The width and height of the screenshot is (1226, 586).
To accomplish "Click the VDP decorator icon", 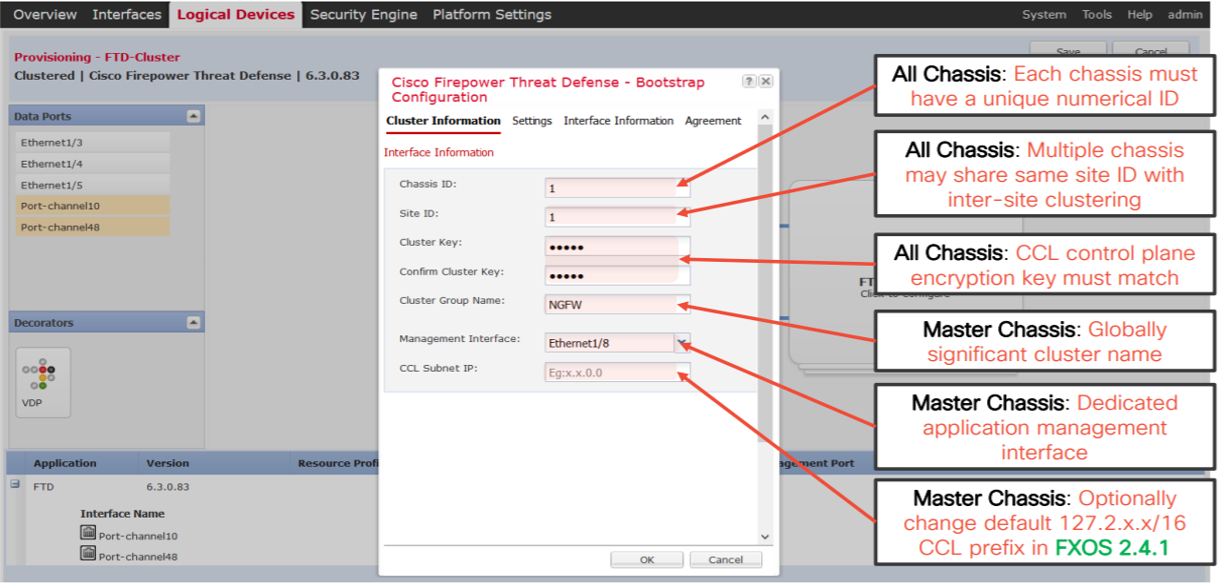I will pyautogui.click(x=42, y=381).
